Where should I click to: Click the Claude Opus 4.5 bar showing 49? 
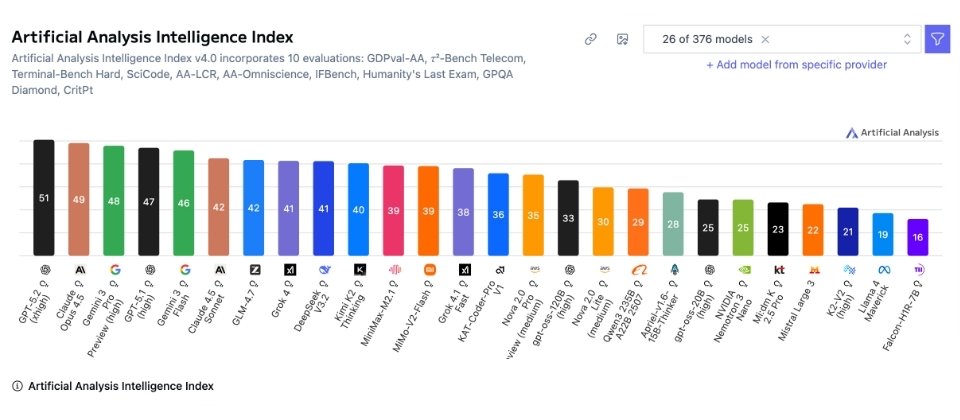pyautogui.click(x=79, y=200)
